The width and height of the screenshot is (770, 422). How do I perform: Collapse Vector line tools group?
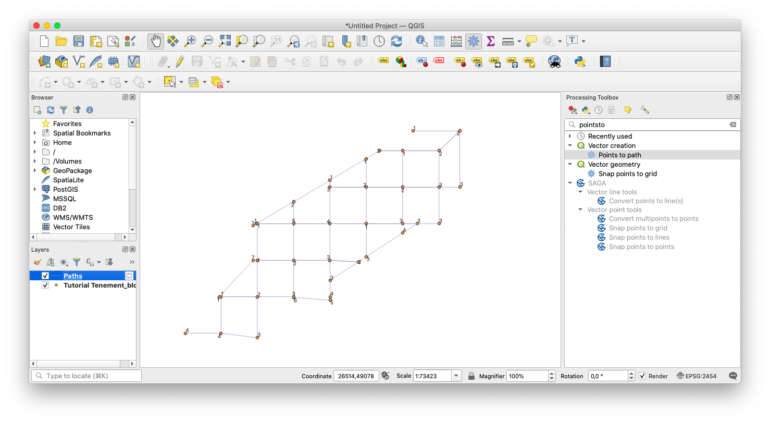tap(580, 192)
